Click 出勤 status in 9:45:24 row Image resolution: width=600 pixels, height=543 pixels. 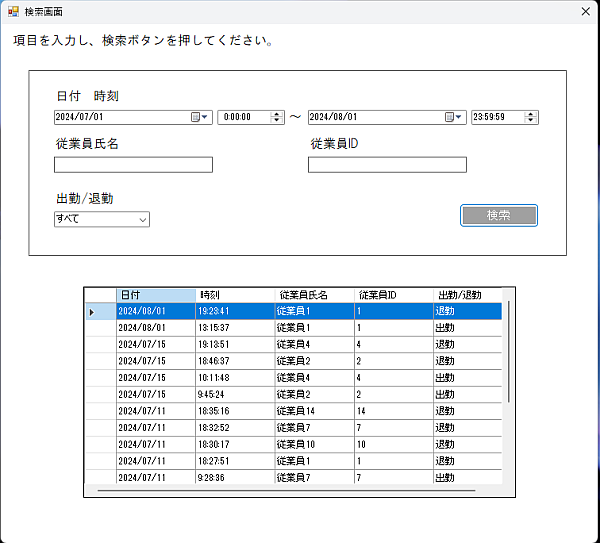(468, 395)
